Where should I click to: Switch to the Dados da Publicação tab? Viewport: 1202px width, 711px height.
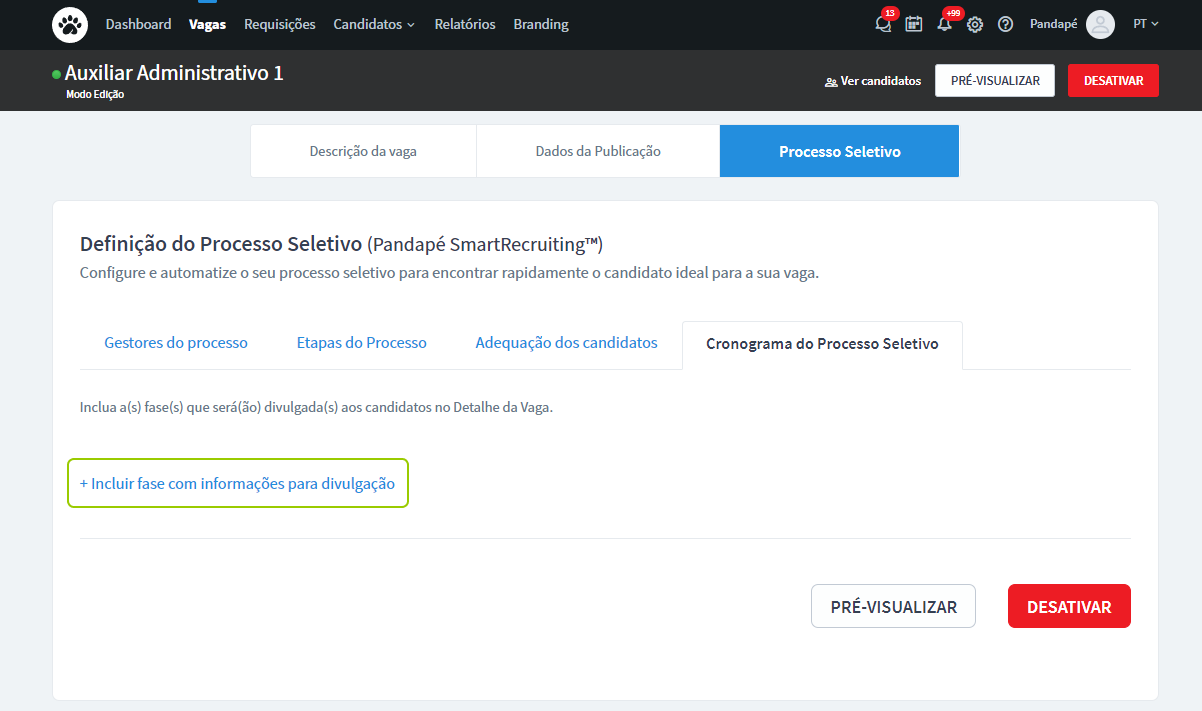[598, 151]
